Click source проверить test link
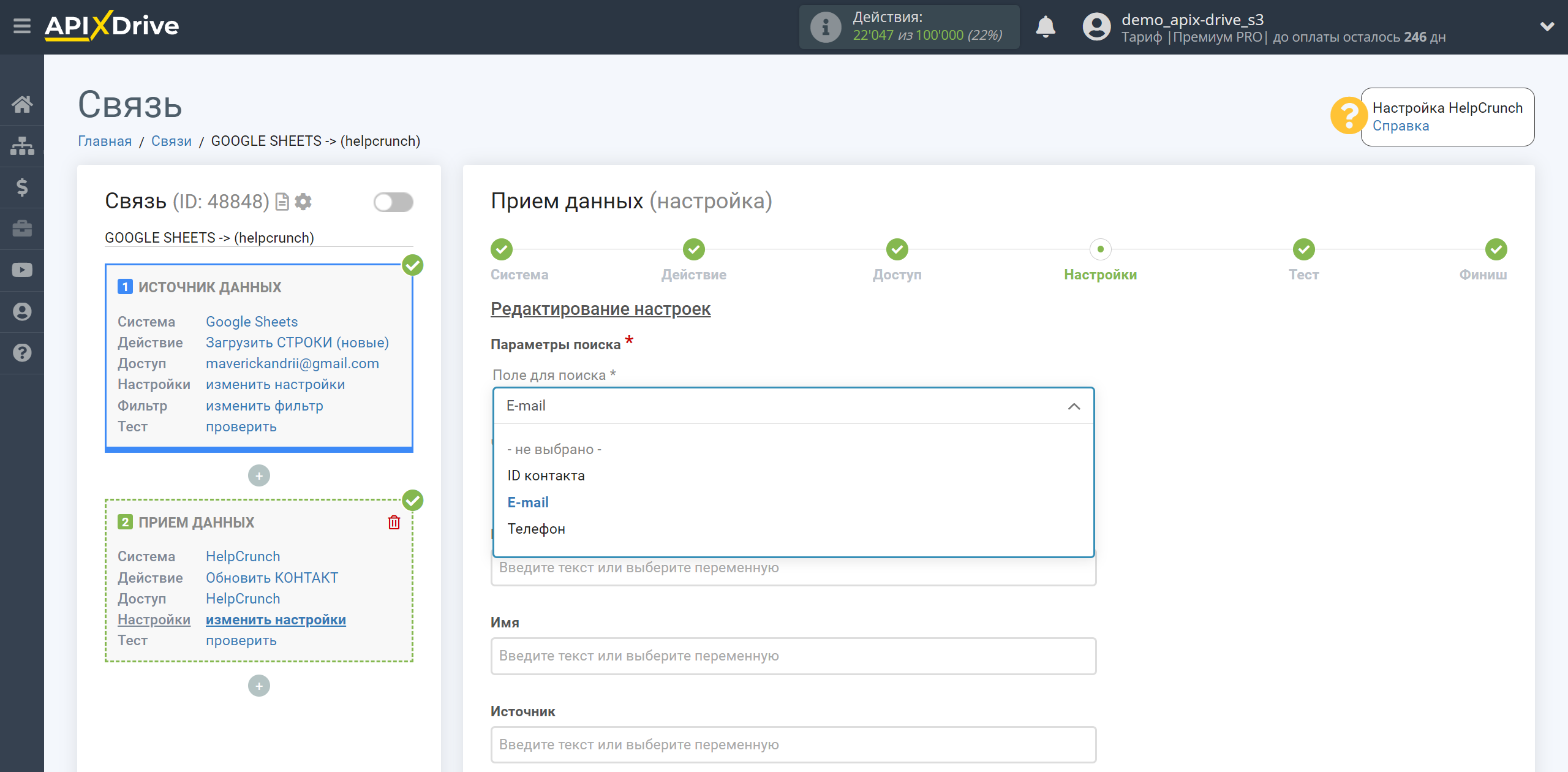The height and width of the screenshot is (772, 1568). coord(241,426)
